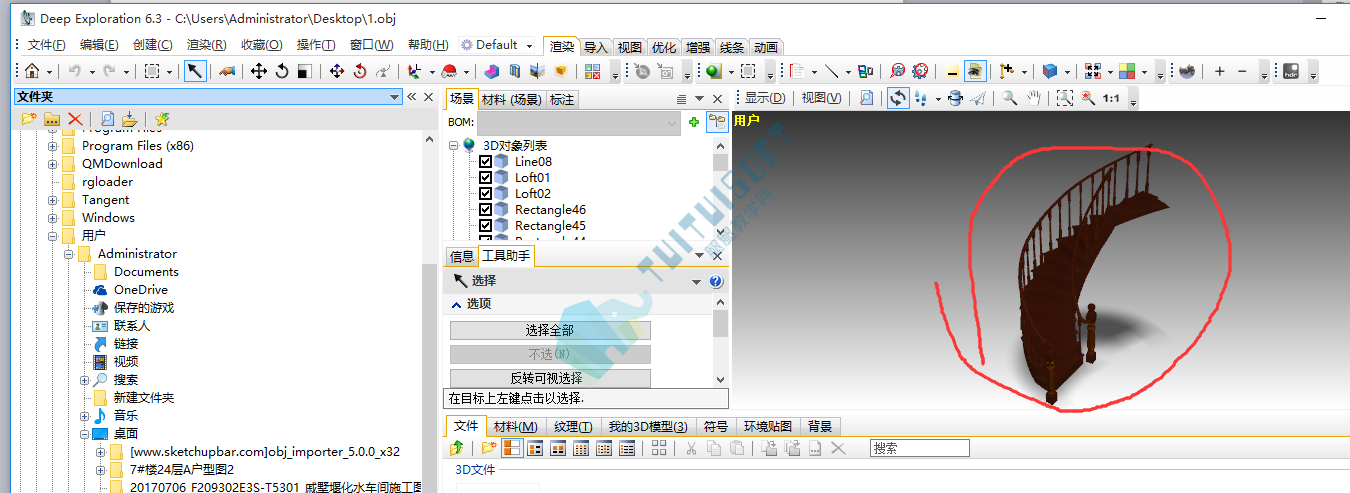This screenshot has height=493, width=1350.
Task: Expand the Tangent folder node
Action: (x=53, y=200)
